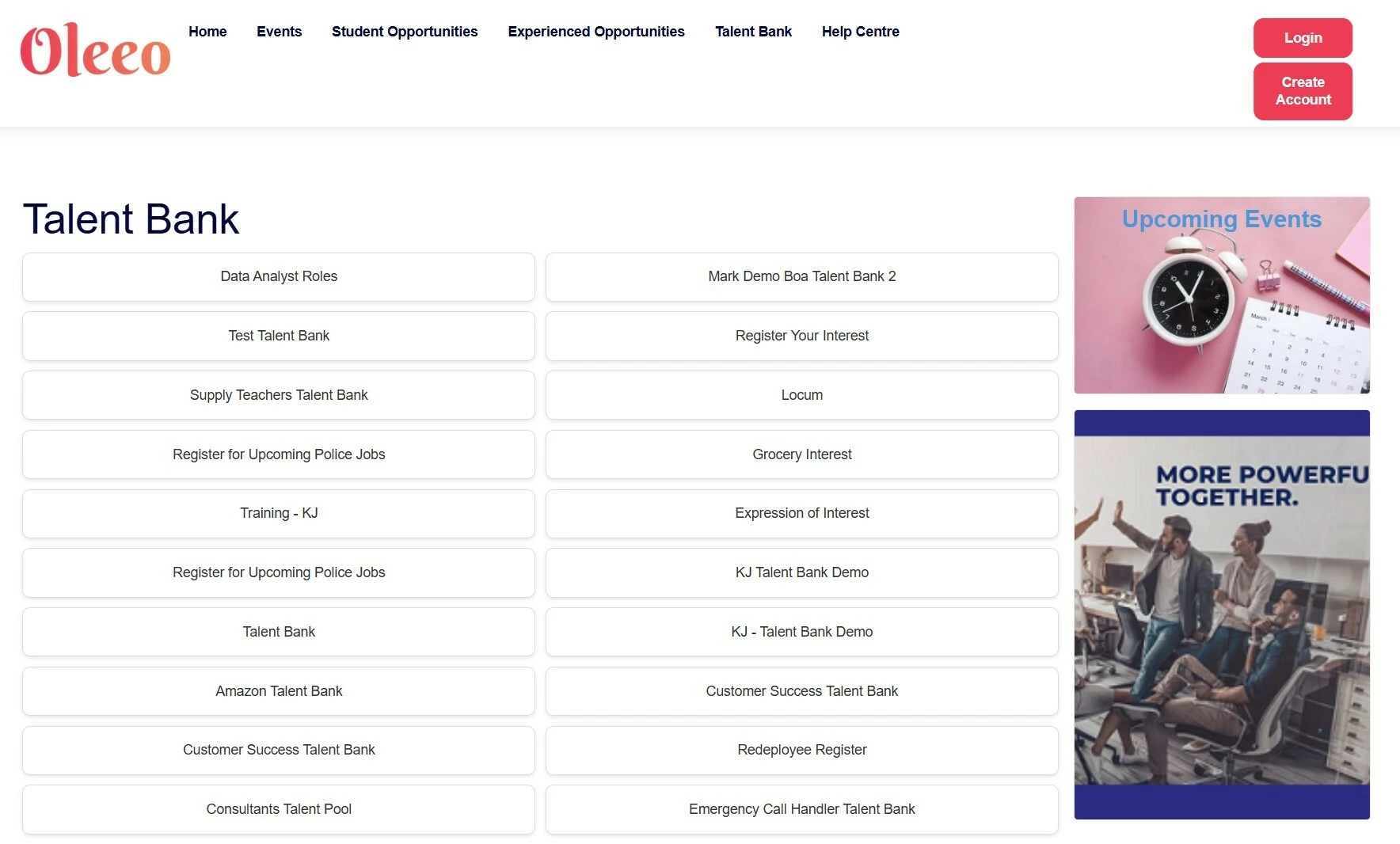Open KJ Talent Bank Demo without hyphen
Viewport: 1400px width, 844px height.
tap(802, 572)
